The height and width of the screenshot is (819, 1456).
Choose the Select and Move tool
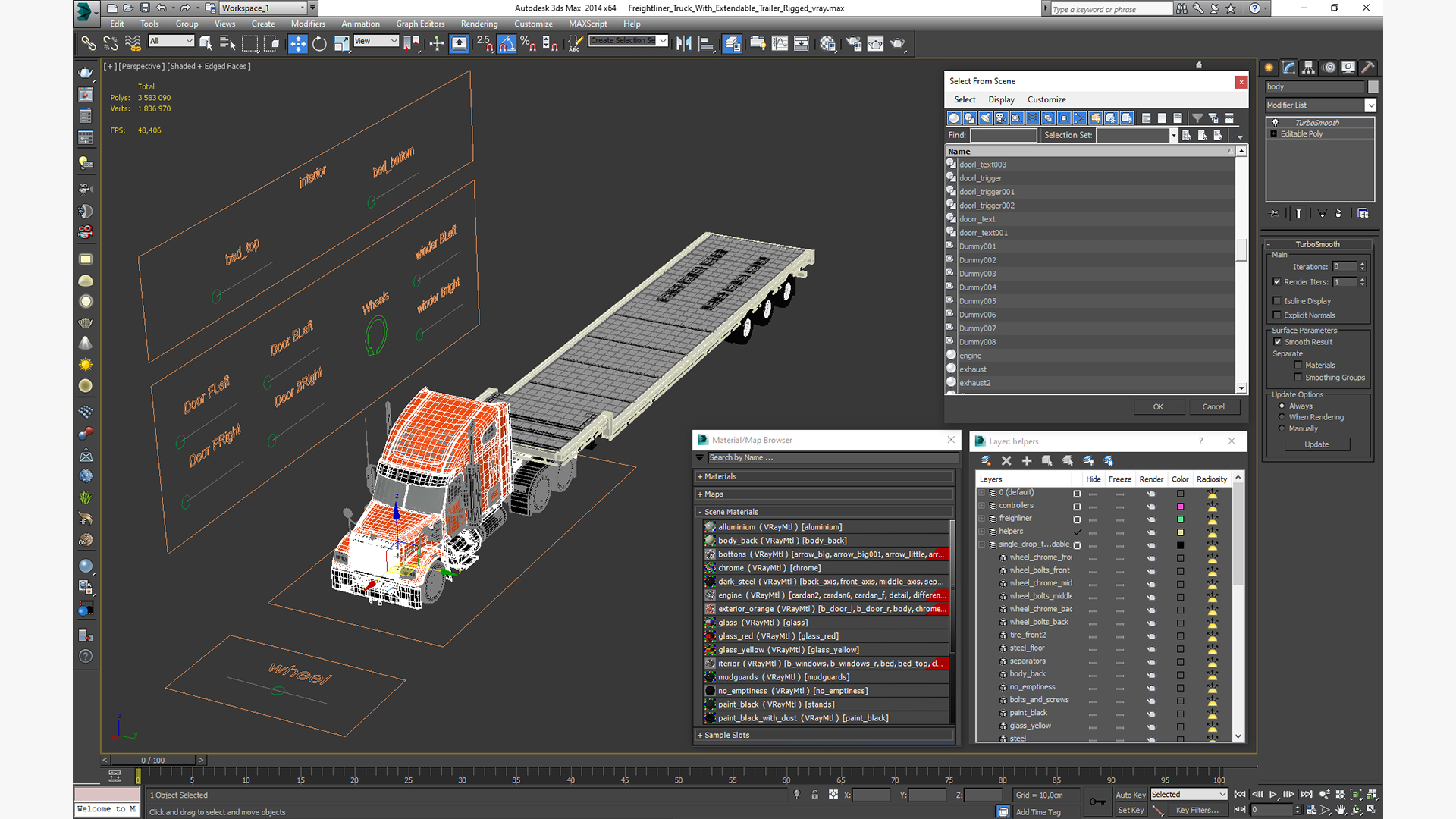(297, 43)
